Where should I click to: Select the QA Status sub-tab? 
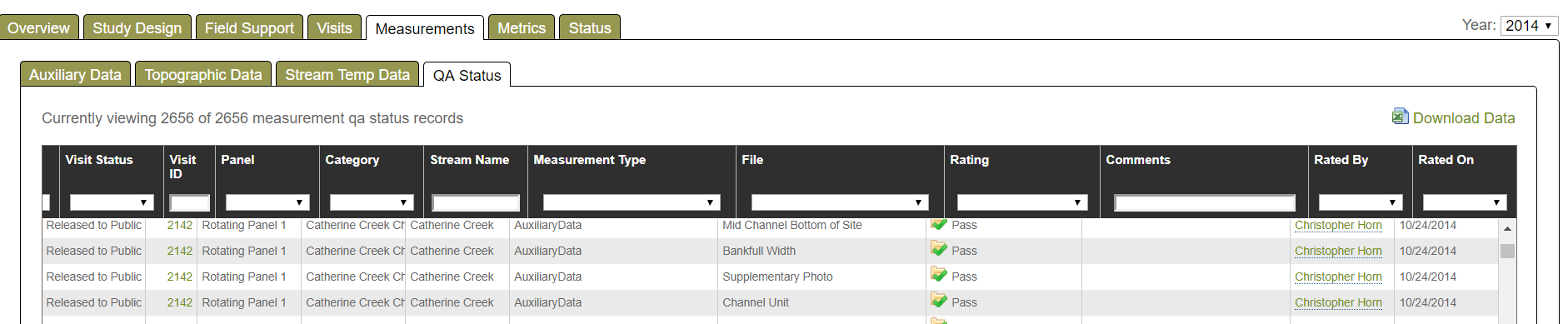(467, 75)
